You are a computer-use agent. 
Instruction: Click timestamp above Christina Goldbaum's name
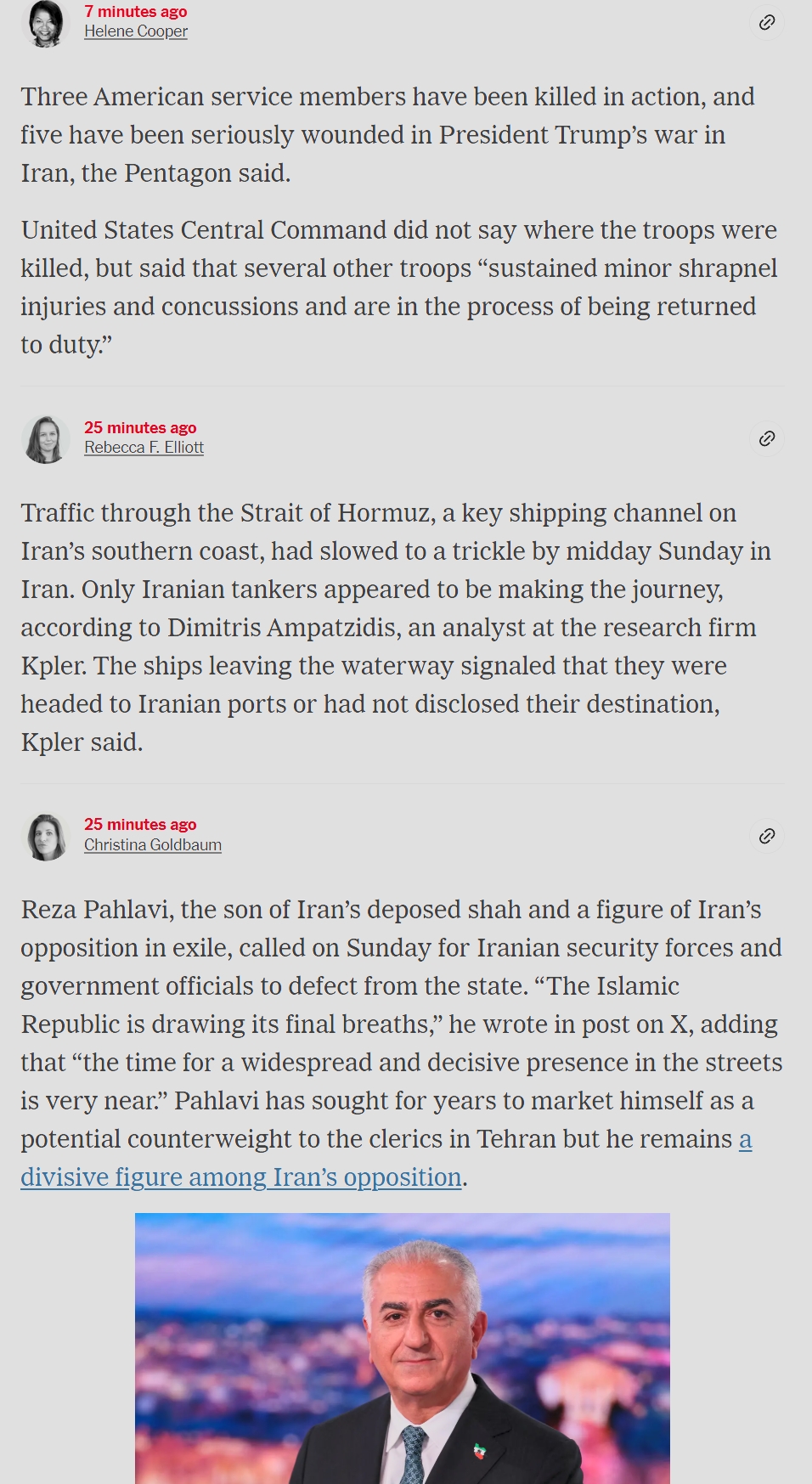140,824
